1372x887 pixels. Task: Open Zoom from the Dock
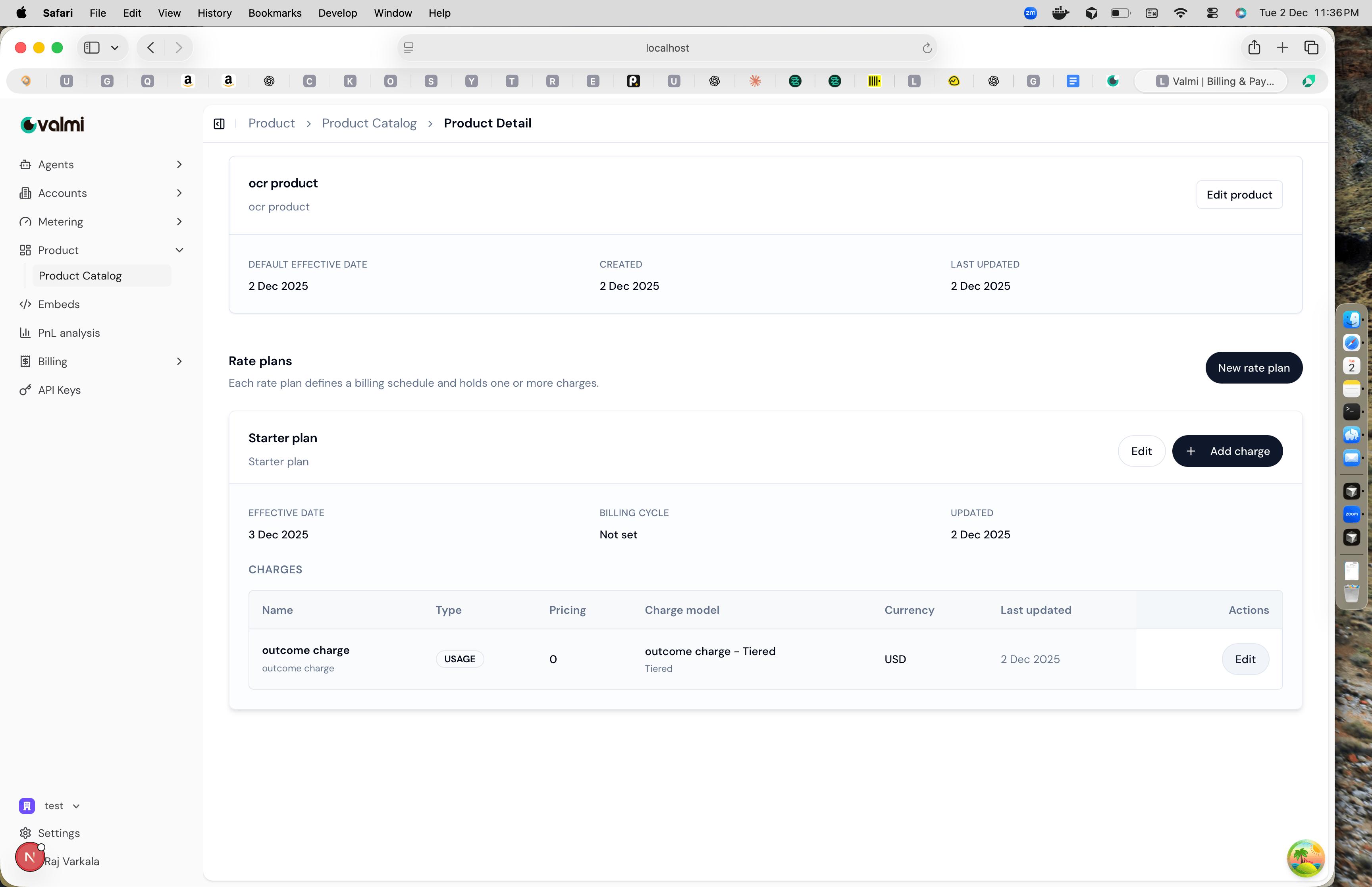click(1351, 514)
